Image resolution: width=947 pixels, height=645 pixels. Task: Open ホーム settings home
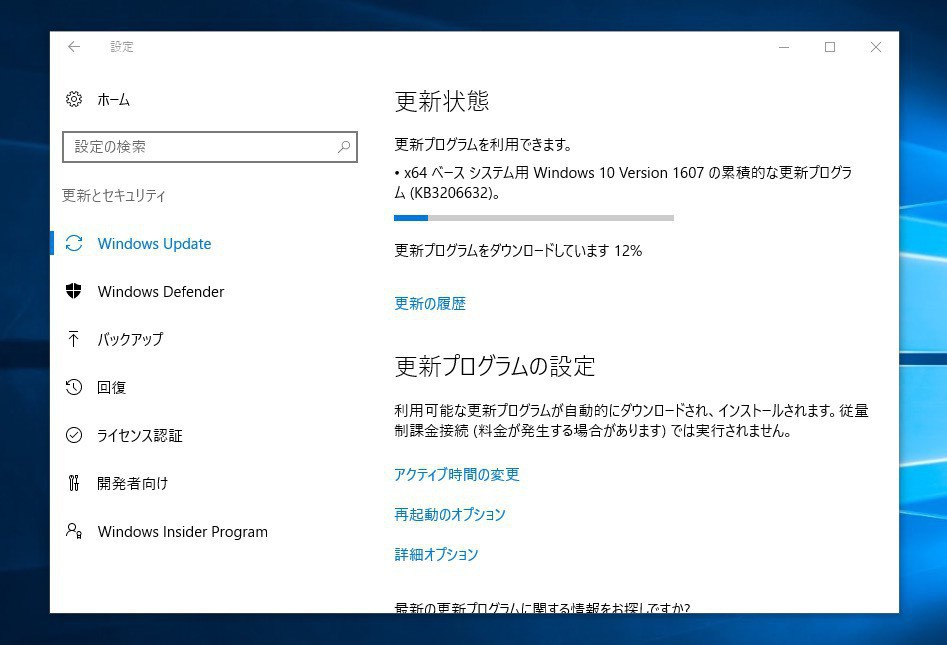pos(114,100)
